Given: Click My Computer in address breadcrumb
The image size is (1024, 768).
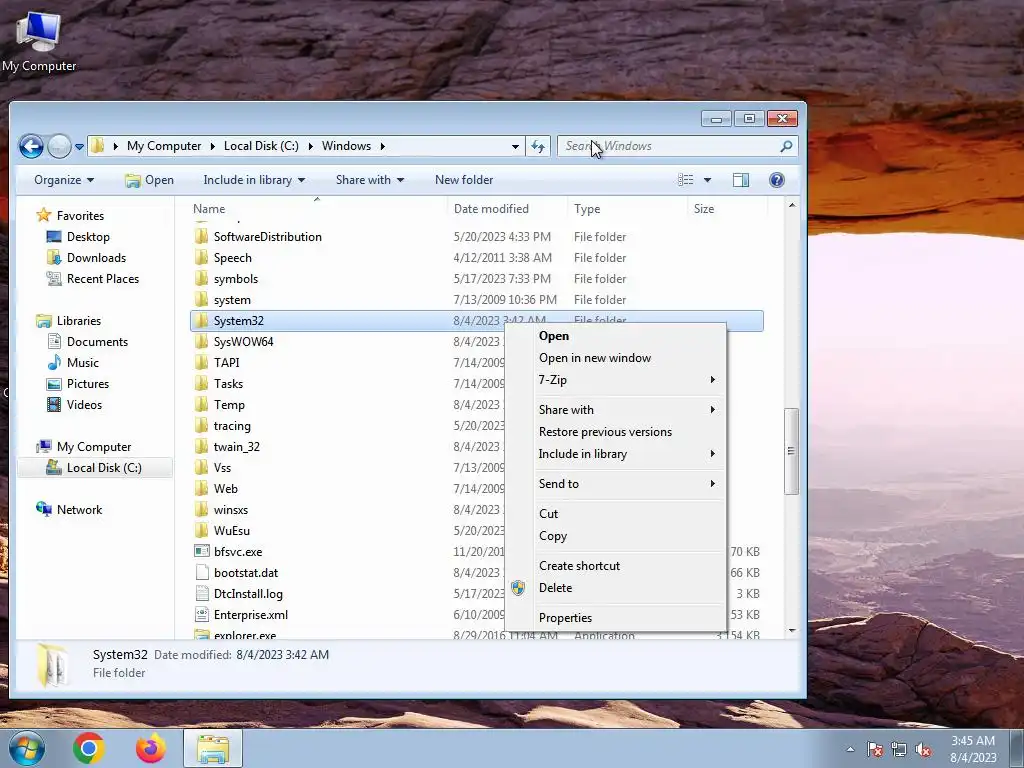Looking at the screenshot, I should (164, 146).
